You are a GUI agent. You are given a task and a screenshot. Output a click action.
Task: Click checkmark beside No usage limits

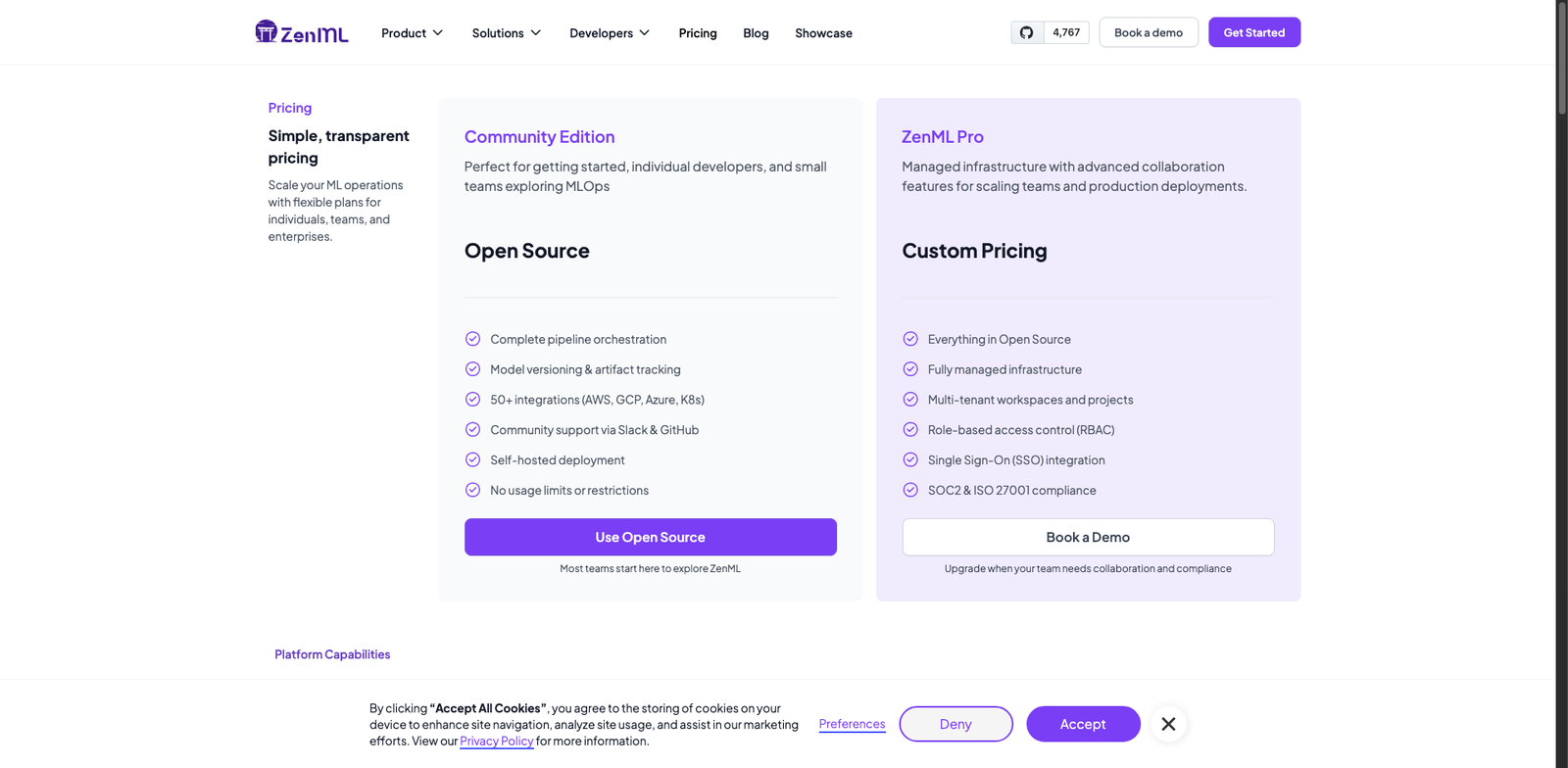coord(472,490)
